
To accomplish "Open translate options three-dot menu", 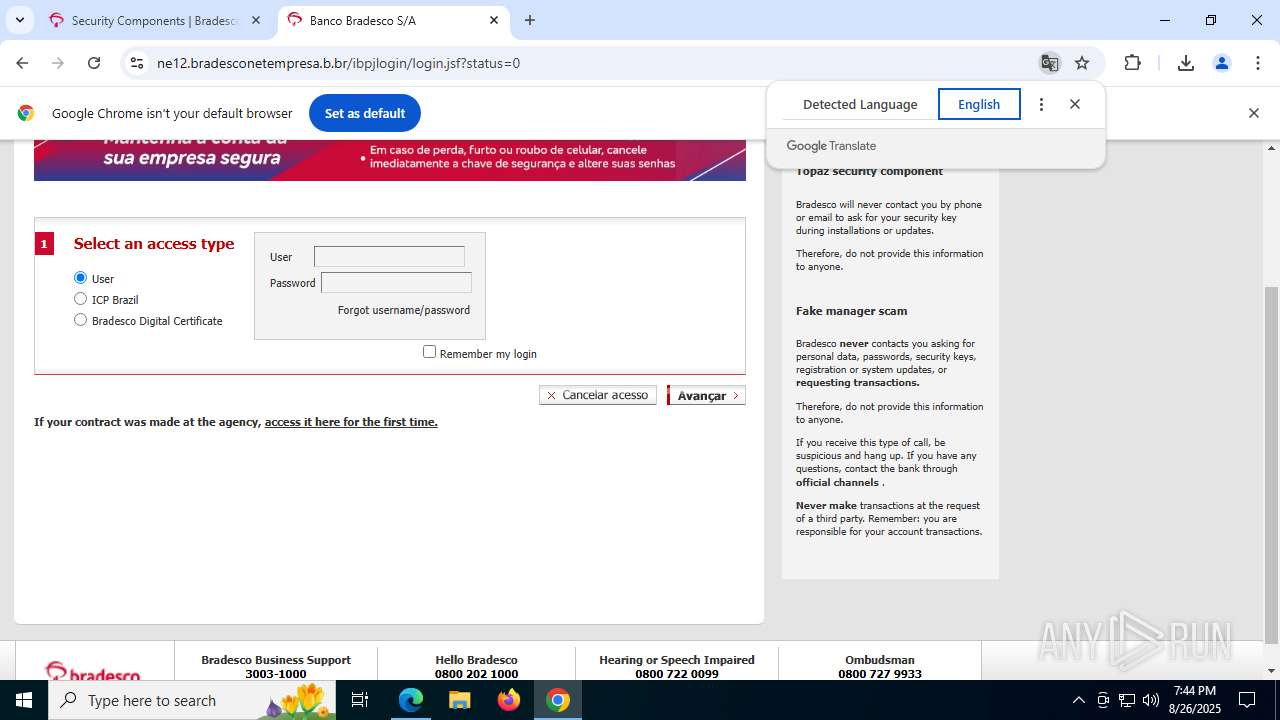I will [1041, 104].
